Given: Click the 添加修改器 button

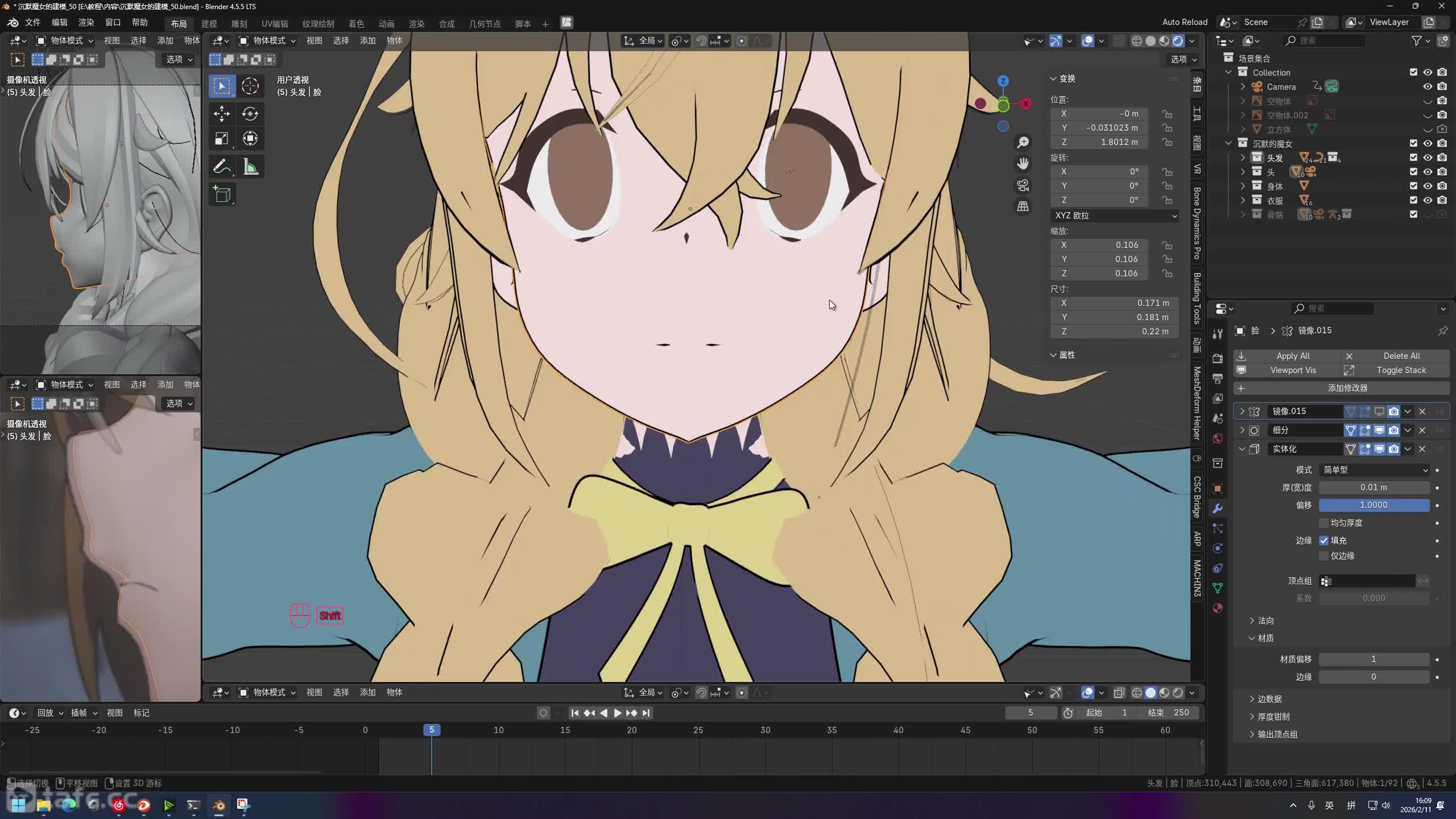Looking at the screenshot, I should pyautogui.click(x=1347, y=388).
